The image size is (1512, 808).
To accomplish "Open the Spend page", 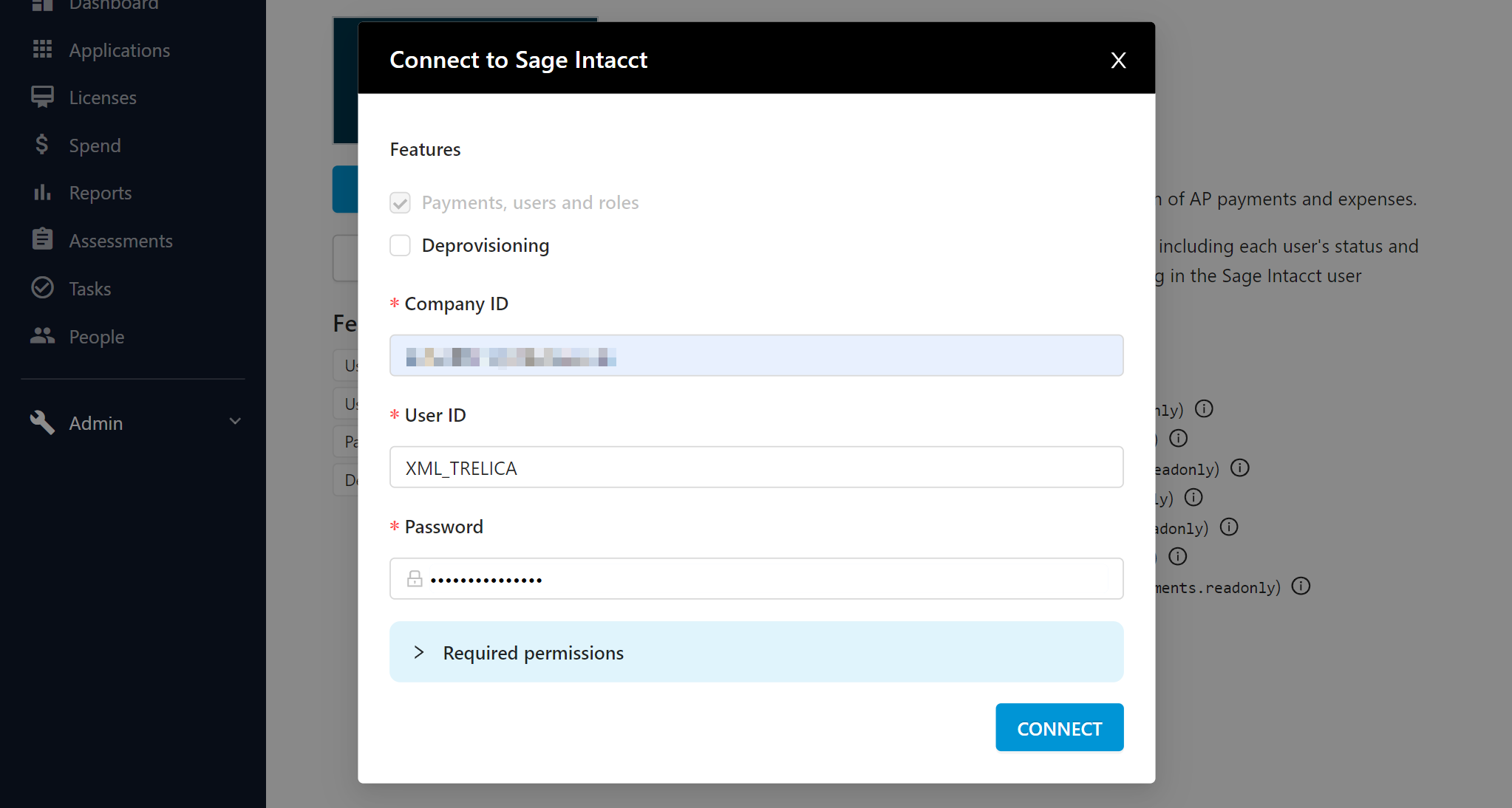I will (95, 145).
